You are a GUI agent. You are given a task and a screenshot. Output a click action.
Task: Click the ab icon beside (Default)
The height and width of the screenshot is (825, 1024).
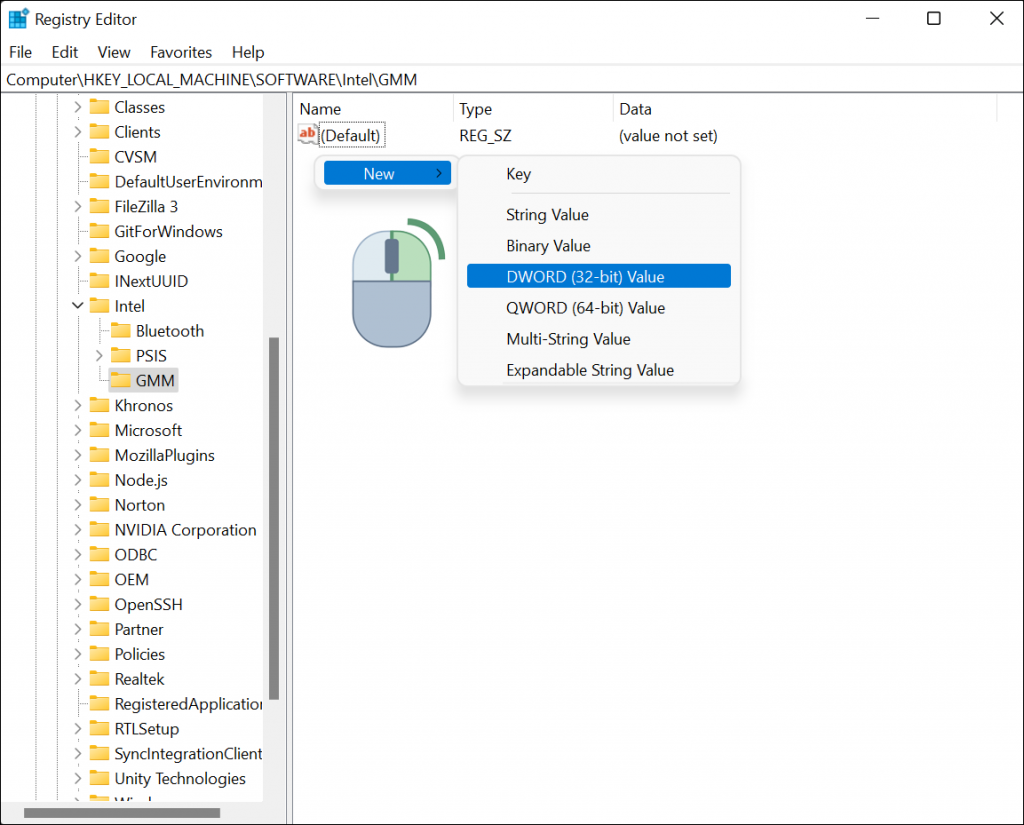point(306,134)
